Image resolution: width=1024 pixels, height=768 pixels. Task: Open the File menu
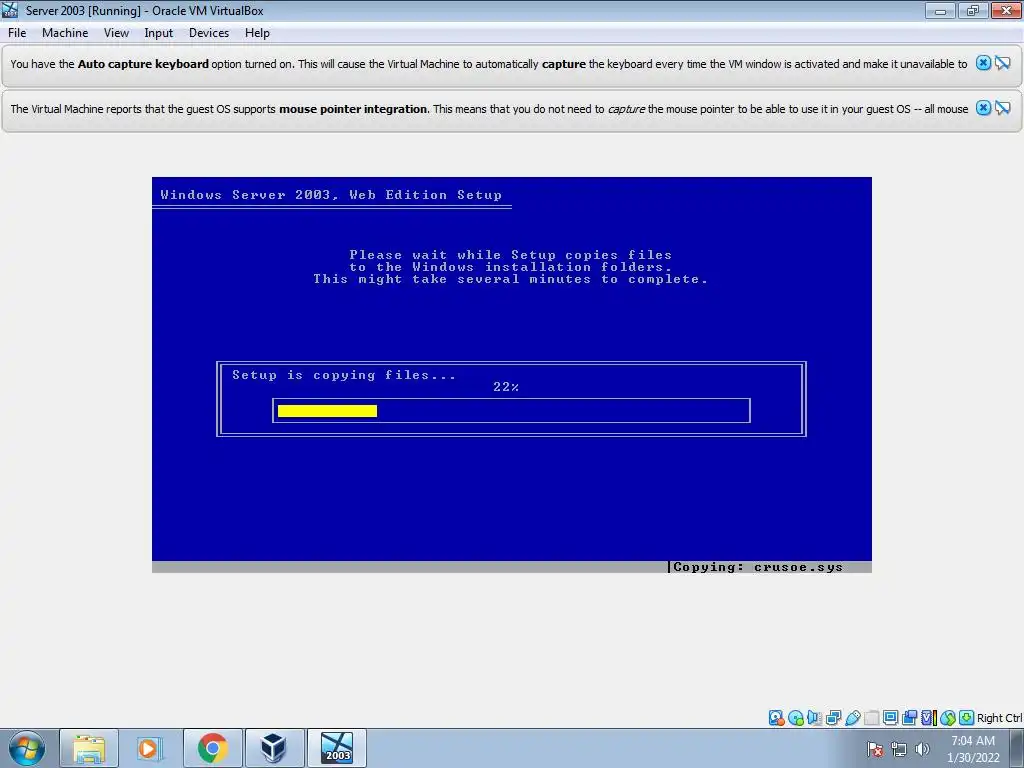point(17,33)
